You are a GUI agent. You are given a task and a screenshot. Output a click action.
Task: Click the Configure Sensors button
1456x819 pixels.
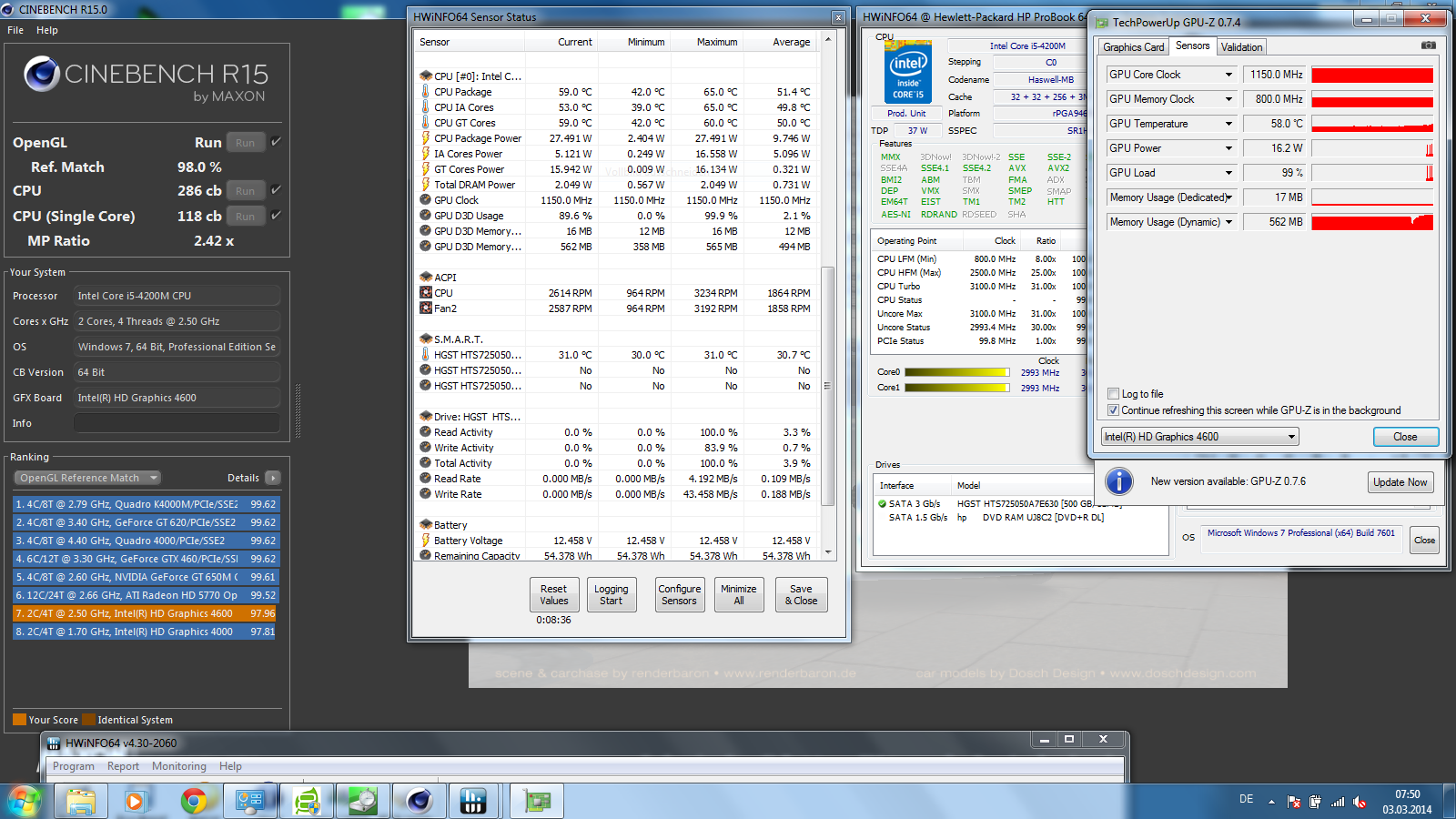click(680, 594)
